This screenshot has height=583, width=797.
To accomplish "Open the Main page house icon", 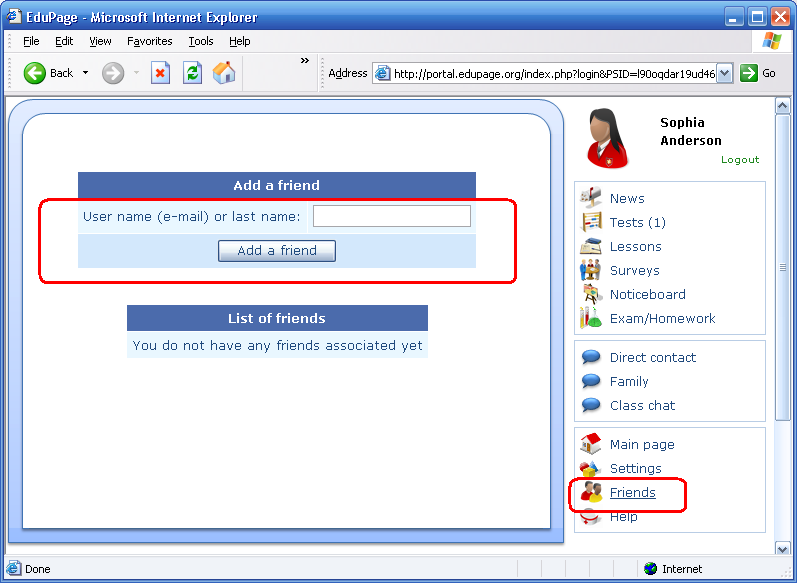I will click(x=591, y=444).
